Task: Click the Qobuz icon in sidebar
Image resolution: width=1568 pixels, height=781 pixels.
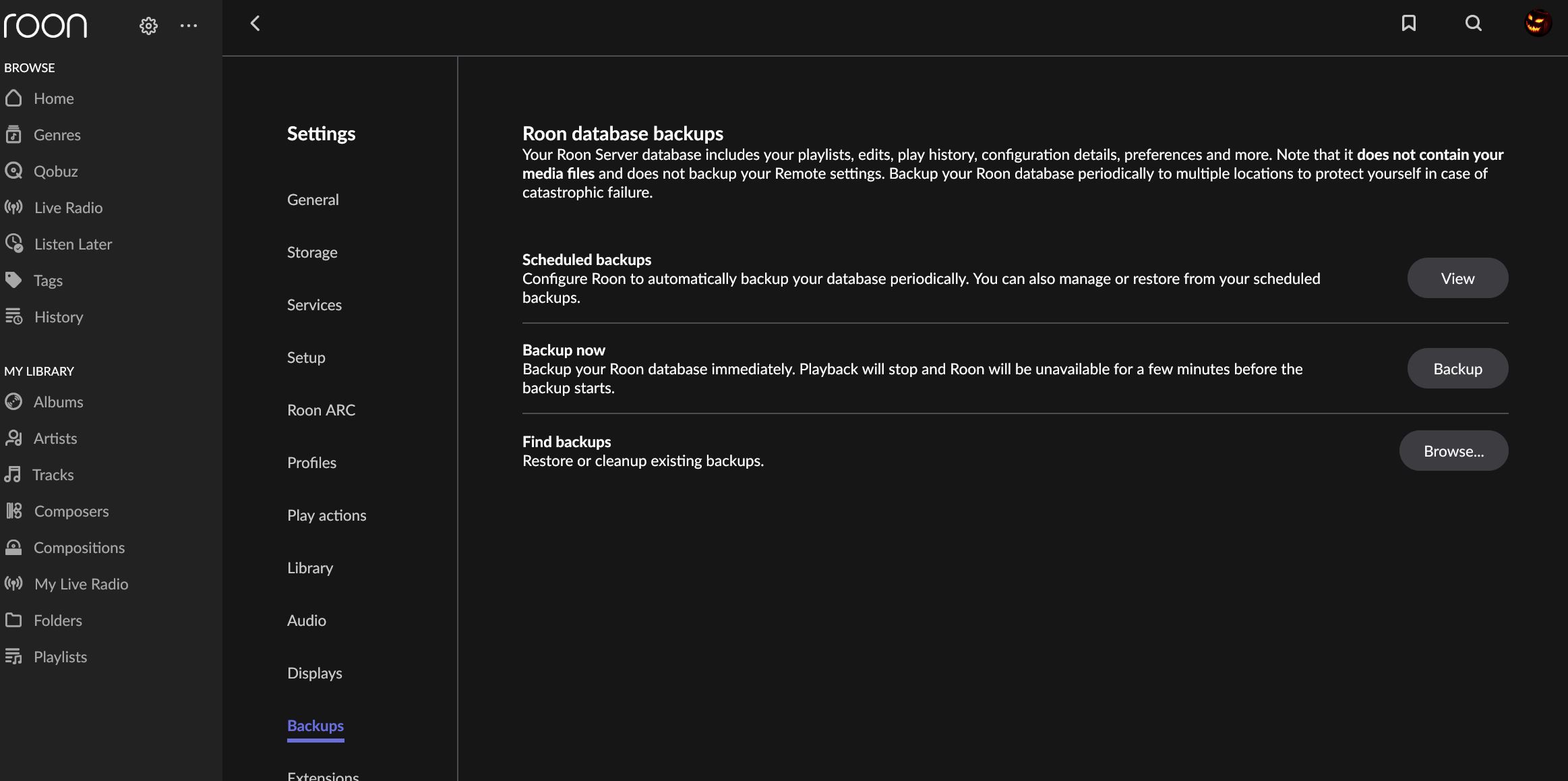Action: pos(13,171)
